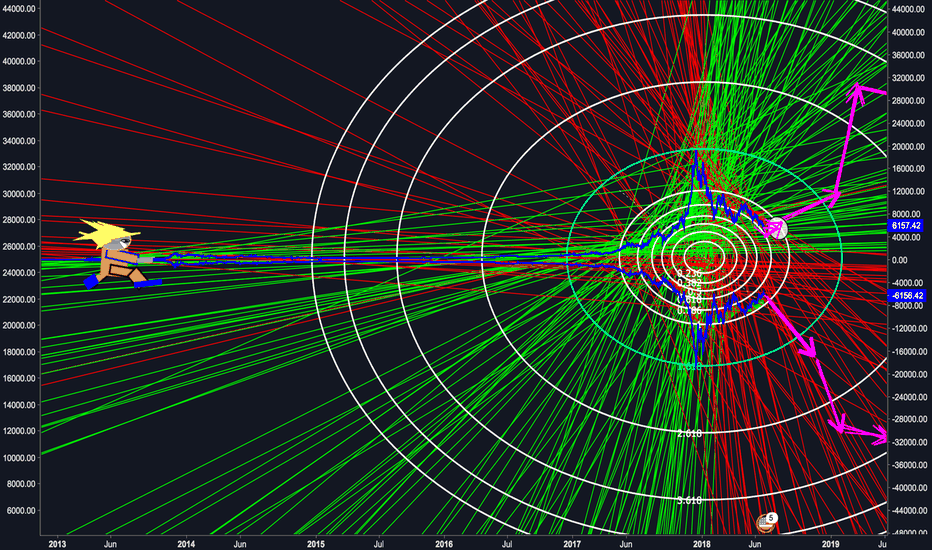Image resolution: width=932 pixels, height=550 pixels.
Task: Select the 3.618 Fibonacci circle label
Action: [x=689, y=501]
